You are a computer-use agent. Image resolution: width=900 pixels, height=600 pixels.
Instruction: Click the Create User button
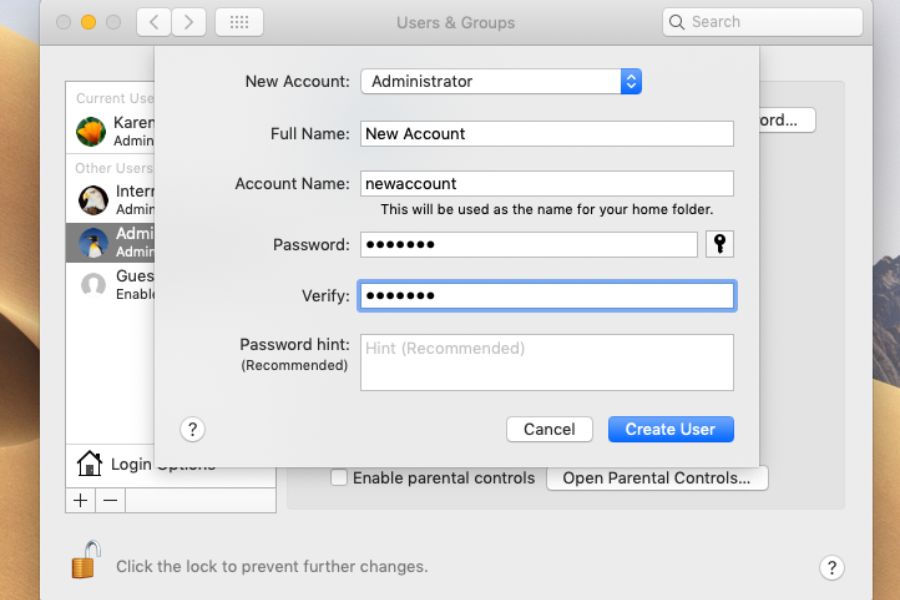pyautogui.click(x=670, y=429)
